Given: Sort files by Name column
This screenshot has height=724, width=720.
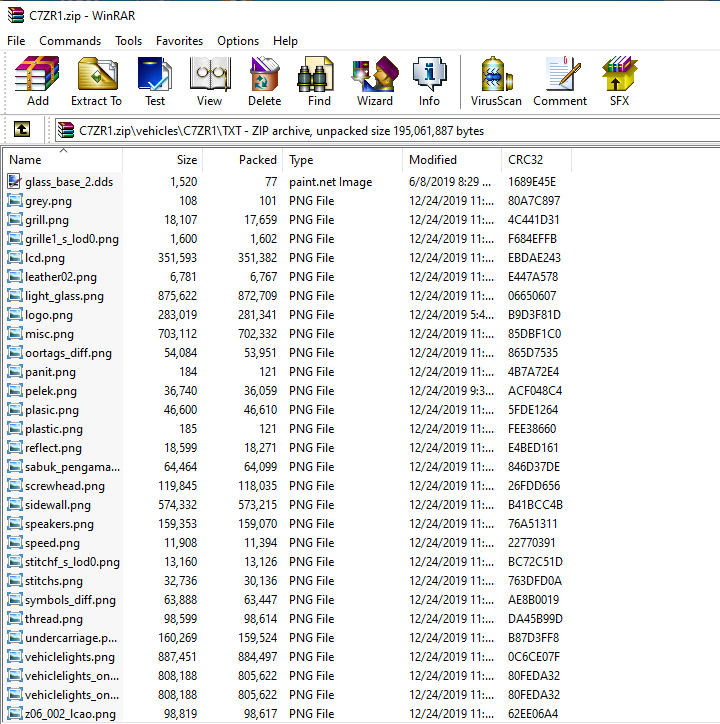Looking at the screenshot, I should (x=63, y=160).
